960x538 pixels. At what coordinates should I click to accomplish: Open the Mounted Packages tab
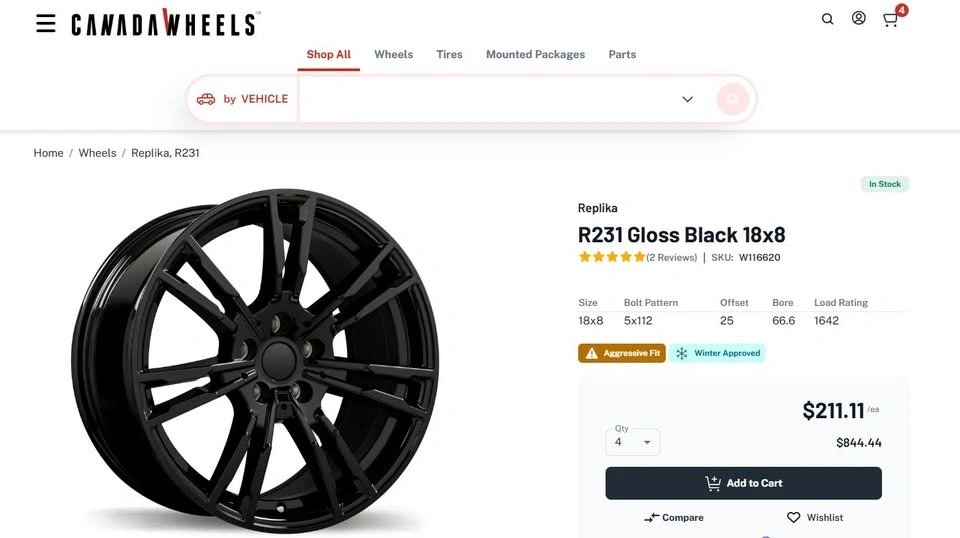click(535, 54)
